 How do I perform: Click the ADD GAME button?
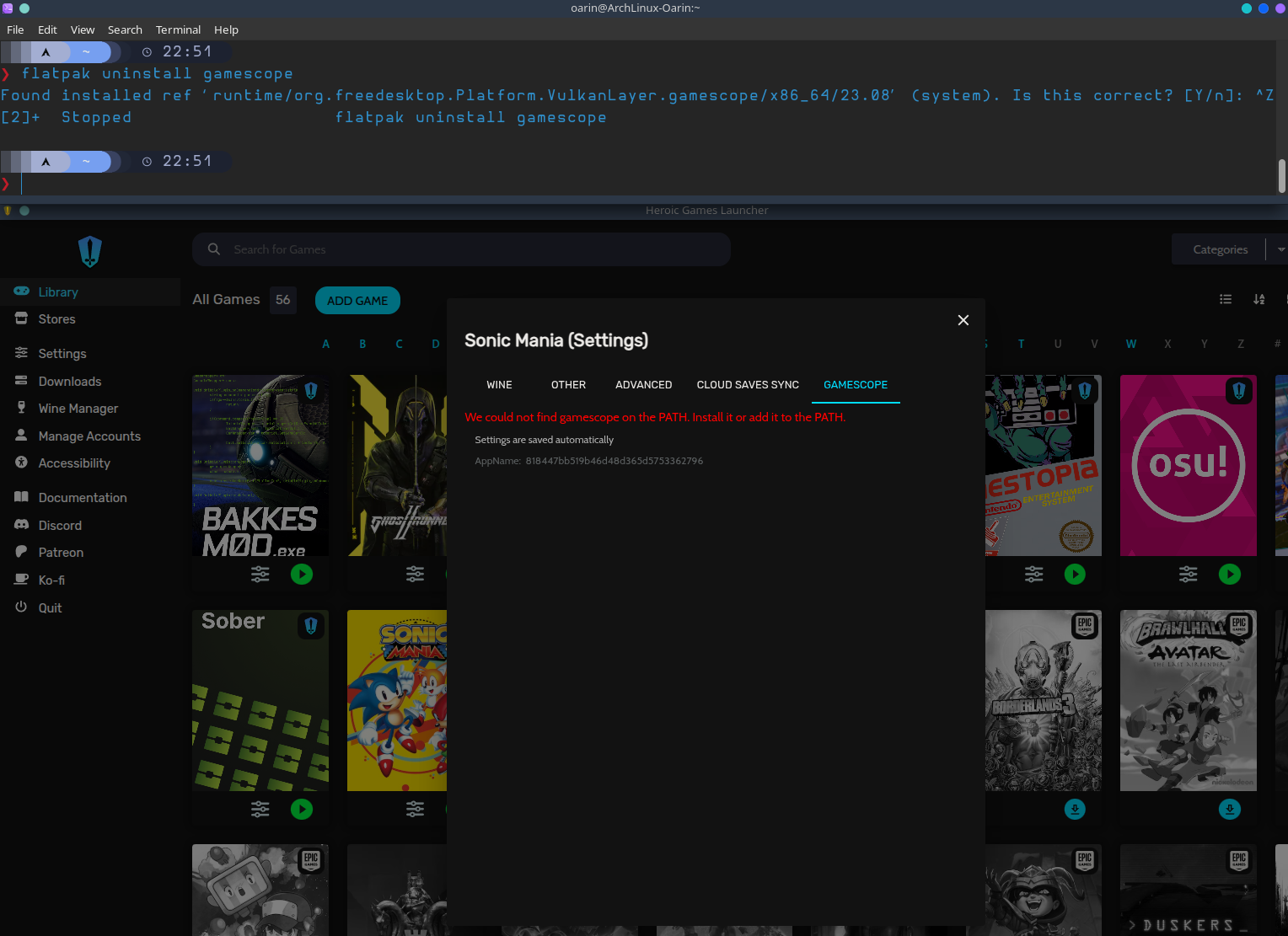click(x=357, y=301)
